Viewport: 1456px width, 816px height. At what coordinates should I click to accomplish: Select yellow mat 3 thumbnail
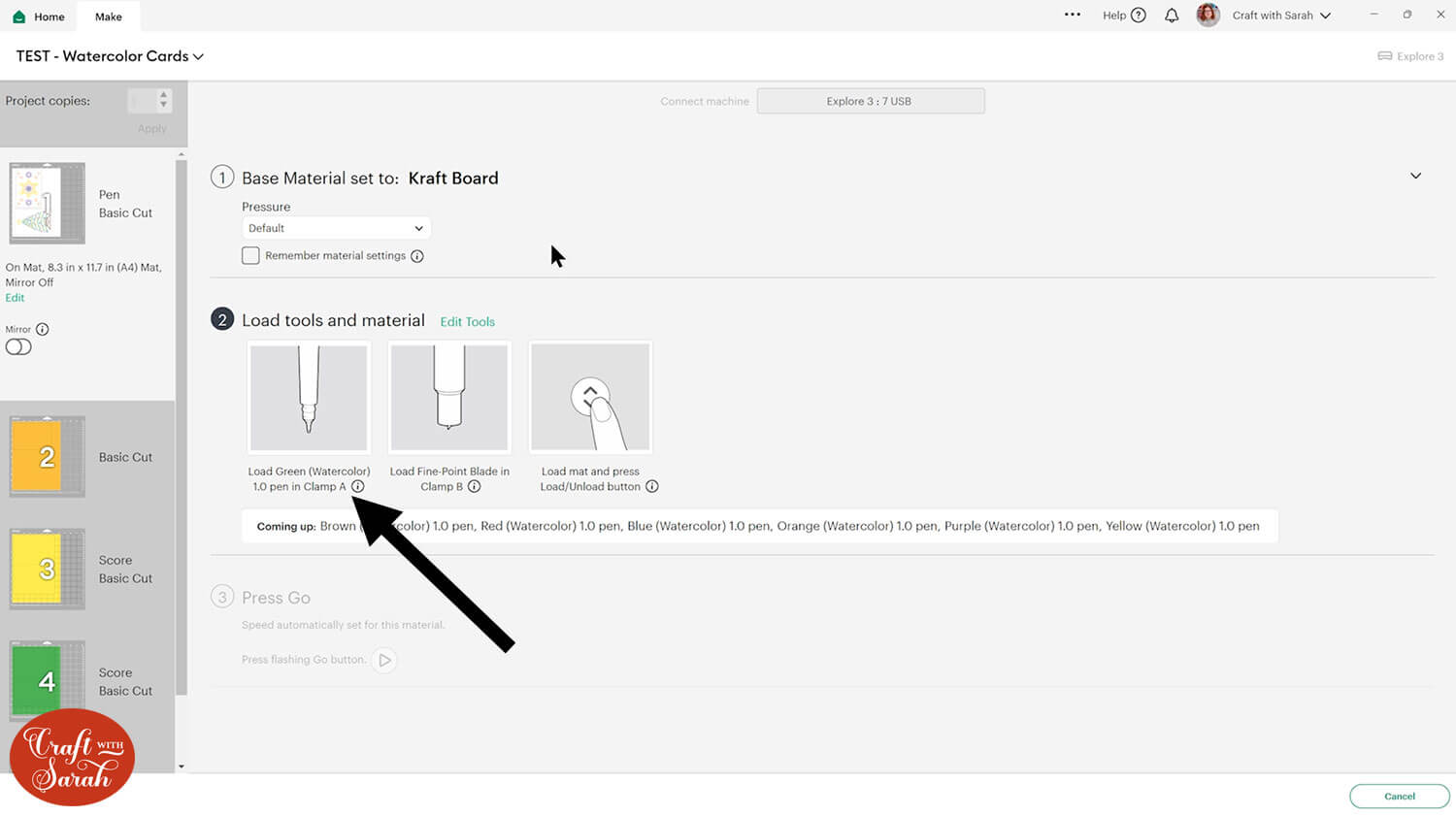[47, 570]
